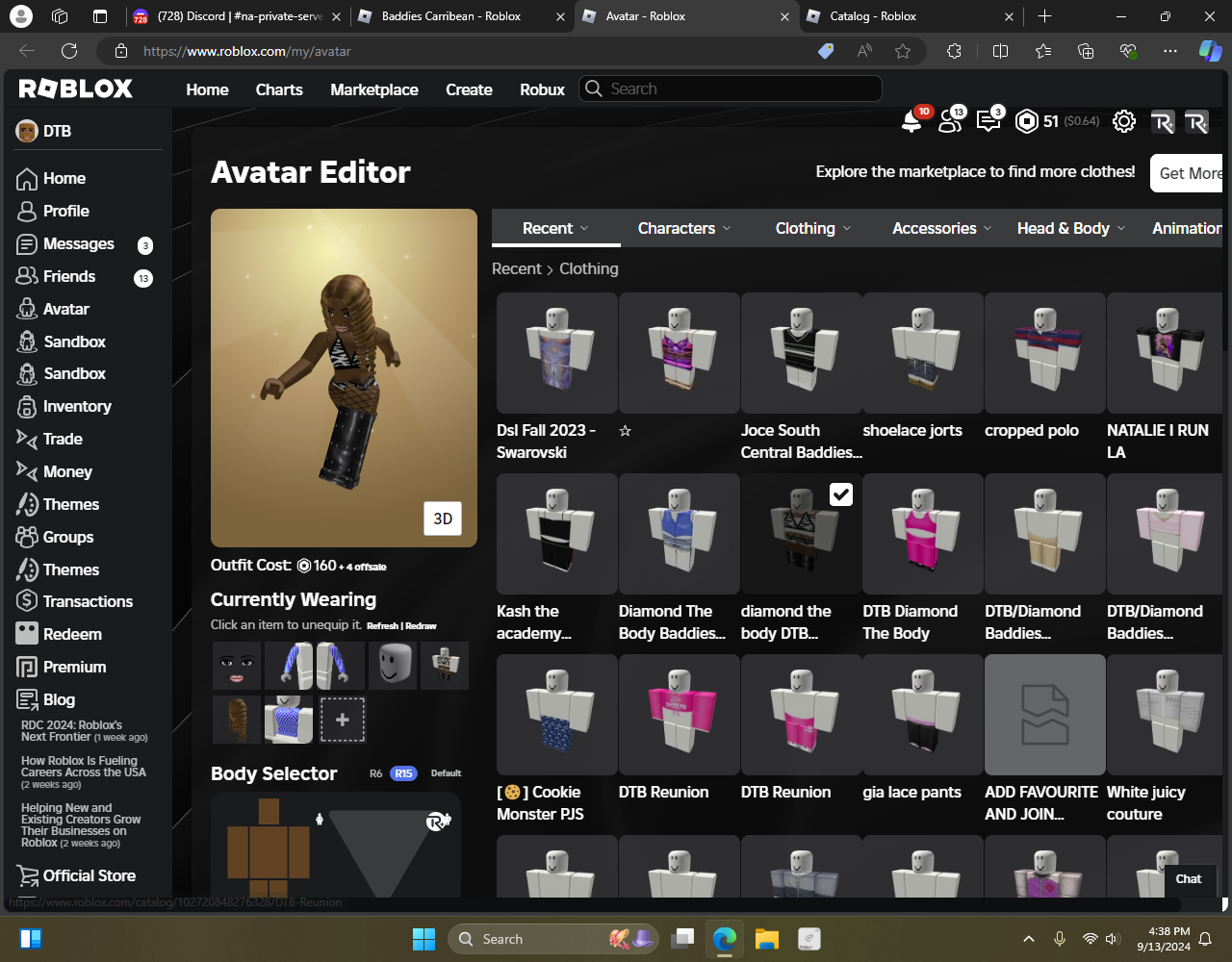Image resolution: width=1232 pixels, height=962 pixels.
Task: Switch to the Catalog - Roblox tab
Action: [x=911, y=16]
